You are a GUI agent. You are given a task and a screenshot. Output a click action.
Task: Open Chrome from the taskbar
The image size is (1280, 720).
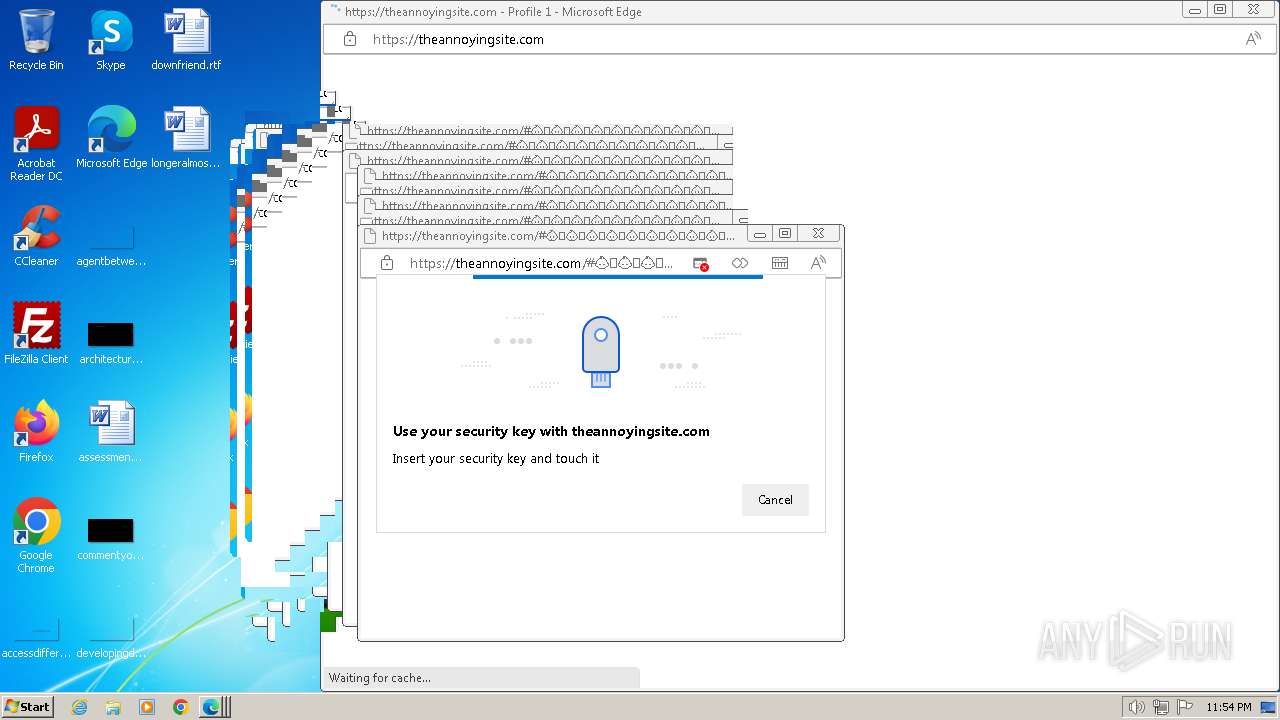(x=180, y=707)
